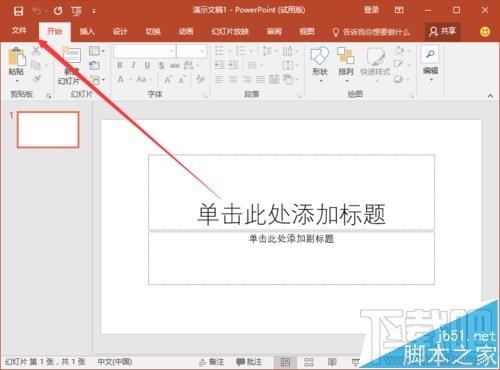
Task: Click Increase List Level indent icon
Action: tap(233, 65)
